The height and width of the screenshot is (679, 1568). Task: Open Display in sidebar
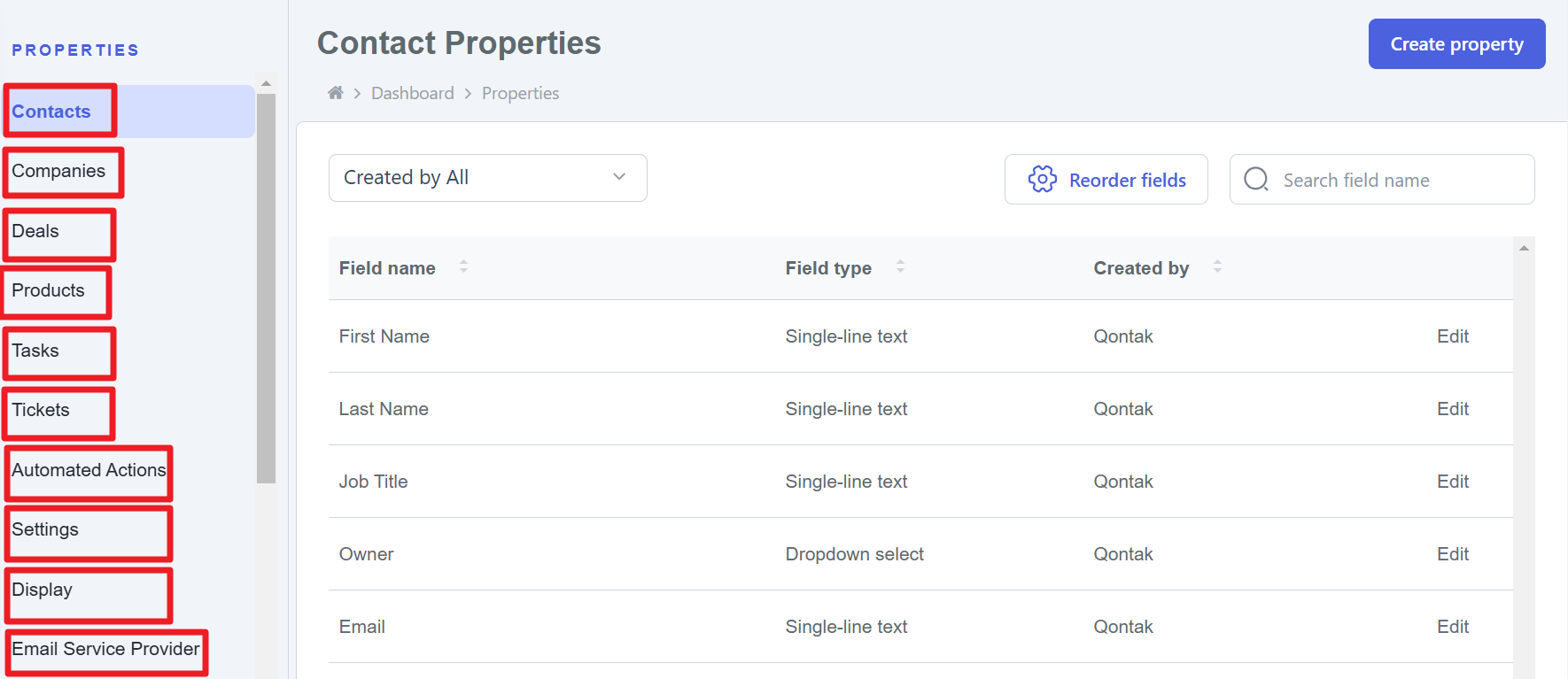pyautogui.click(x=42, y=590)
